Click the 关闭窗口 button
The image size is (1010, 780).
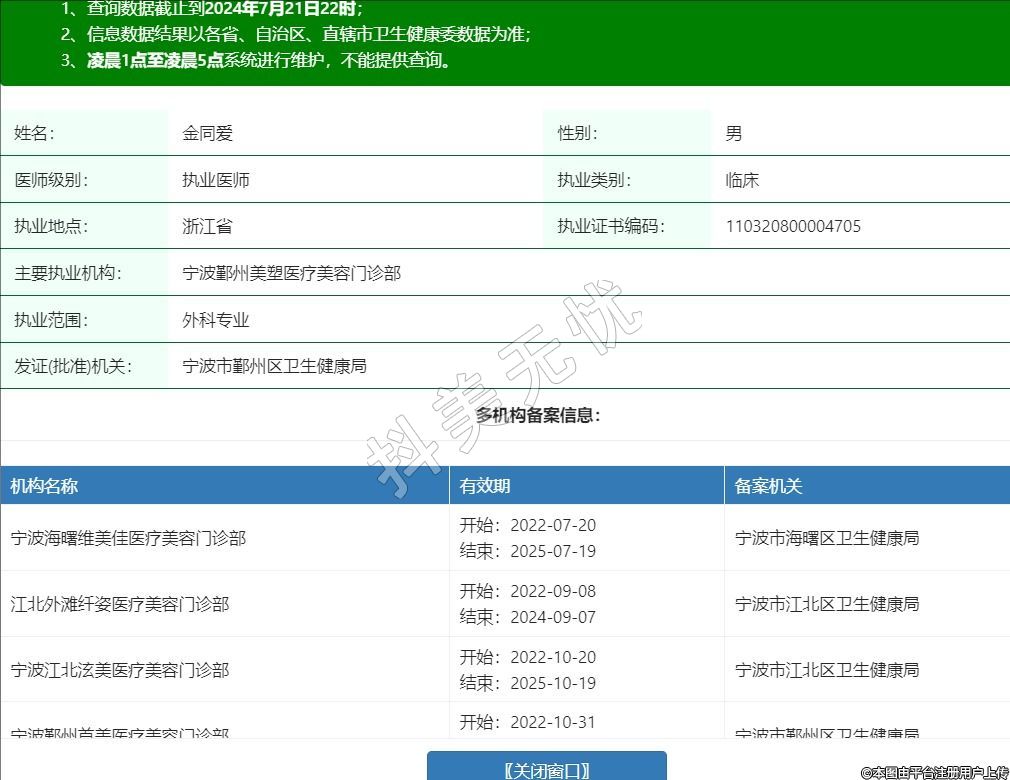(546, 769)
